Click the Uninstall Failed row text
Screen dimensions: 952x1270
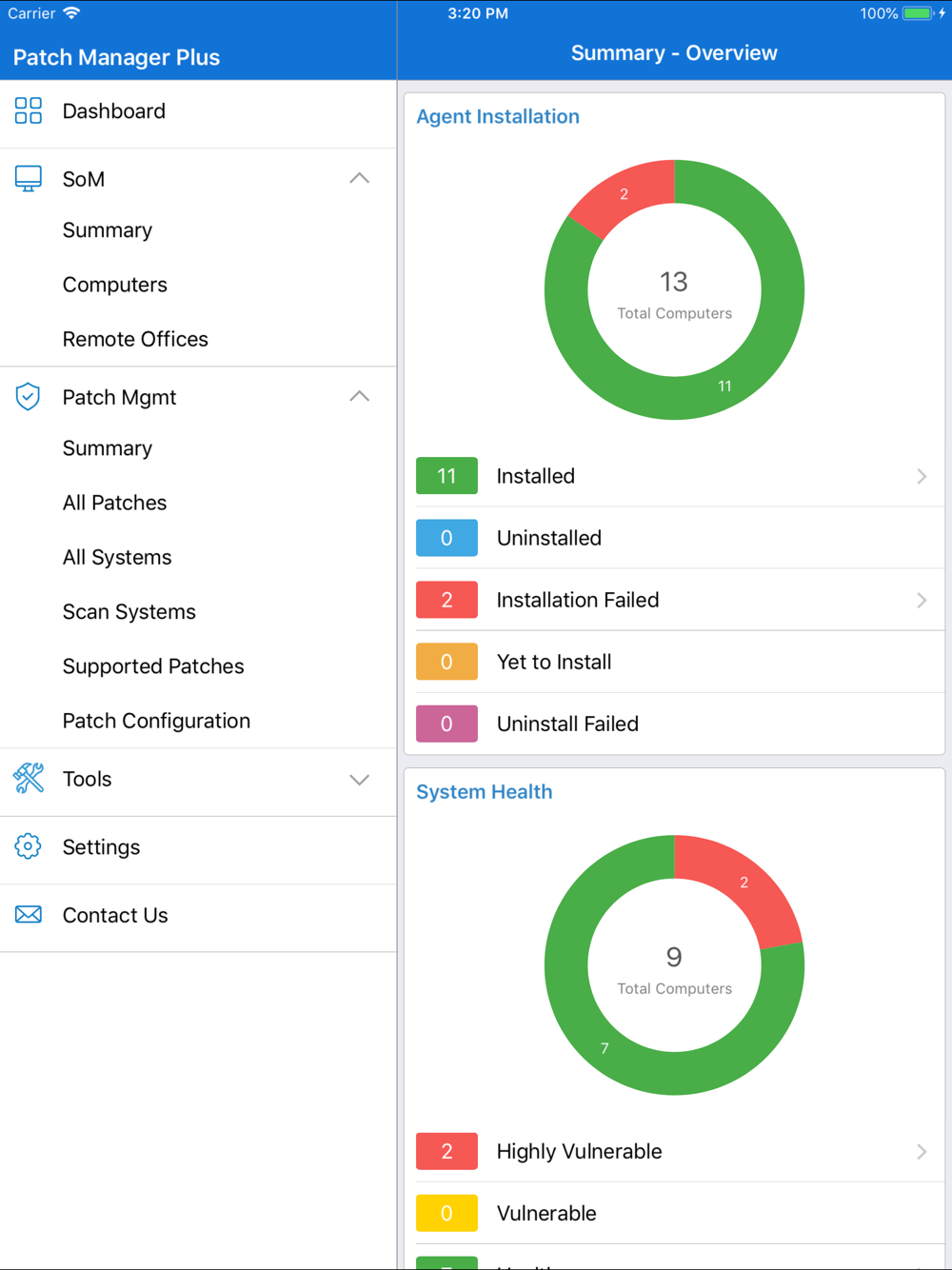(567, 724)
